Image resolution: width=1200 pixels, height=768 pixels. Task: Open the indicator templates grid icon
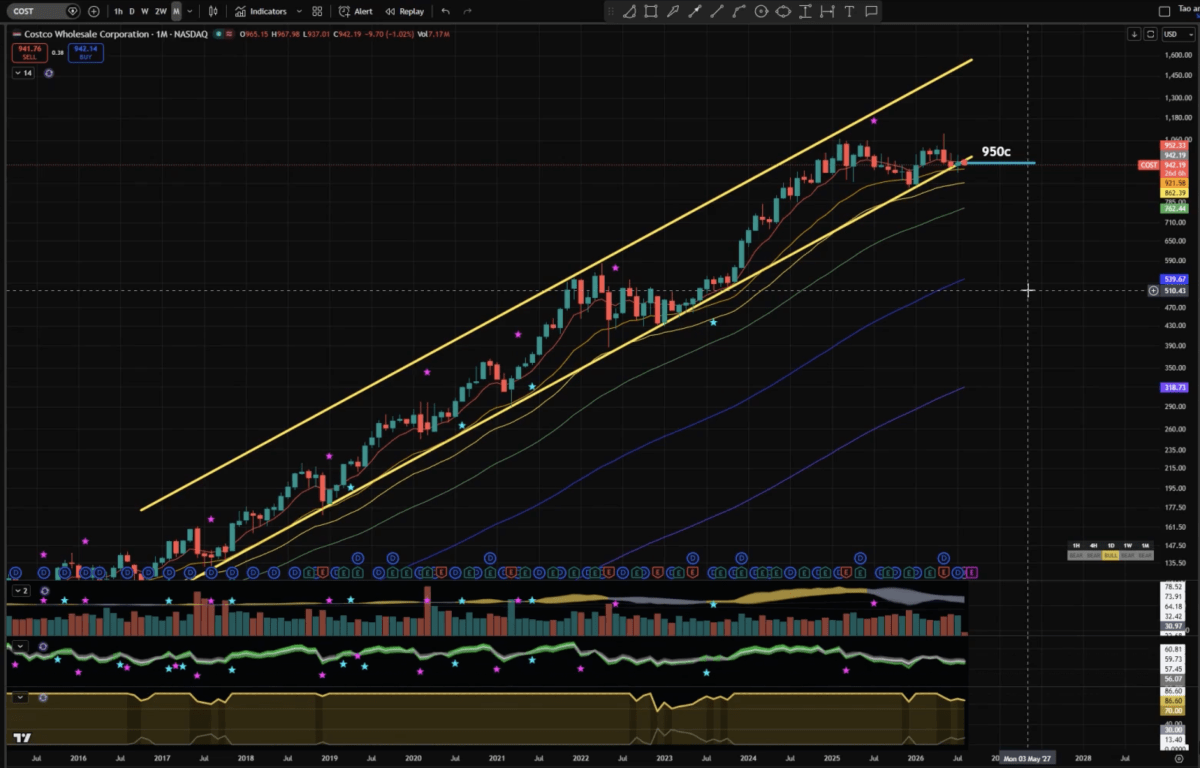317,11
